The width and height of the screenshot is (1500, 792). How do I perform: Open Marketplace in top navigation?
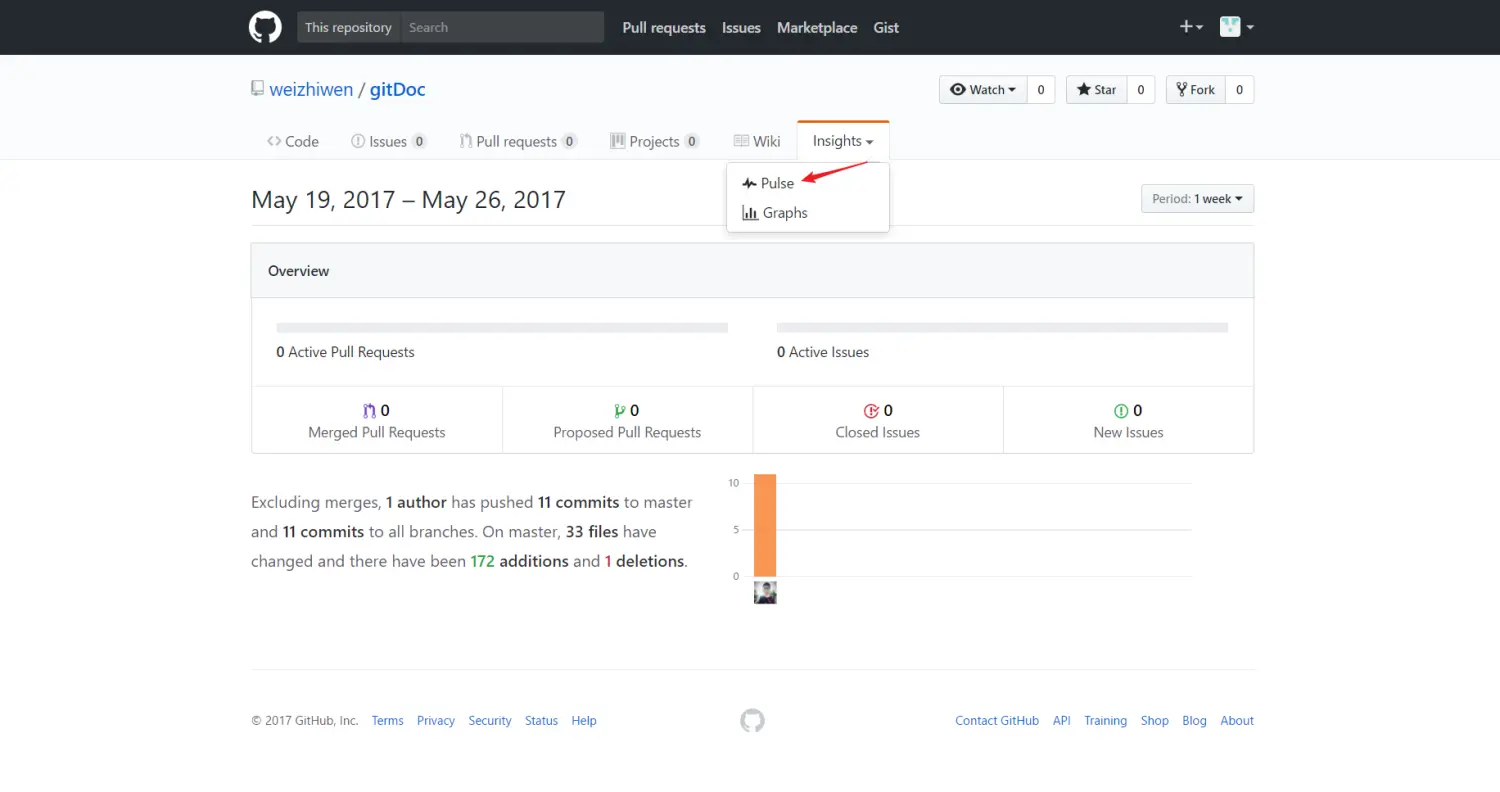point(817,27)
